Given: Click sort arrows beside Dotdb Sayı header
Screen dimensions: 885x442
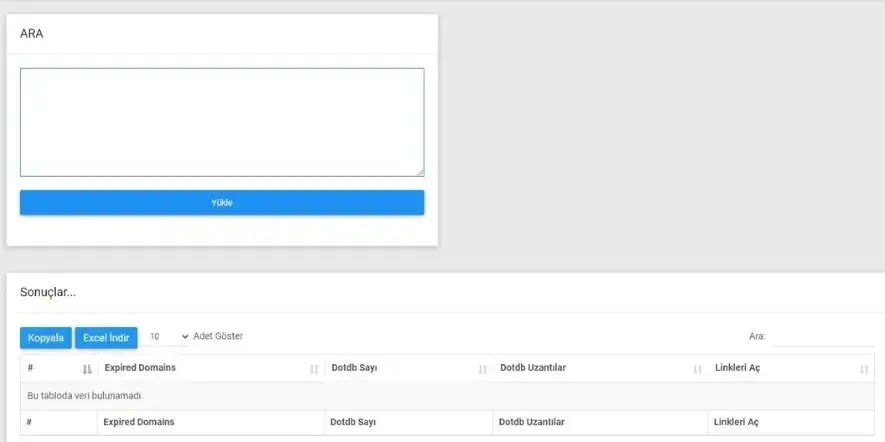Looking at the screenshot, I should 483,369.
